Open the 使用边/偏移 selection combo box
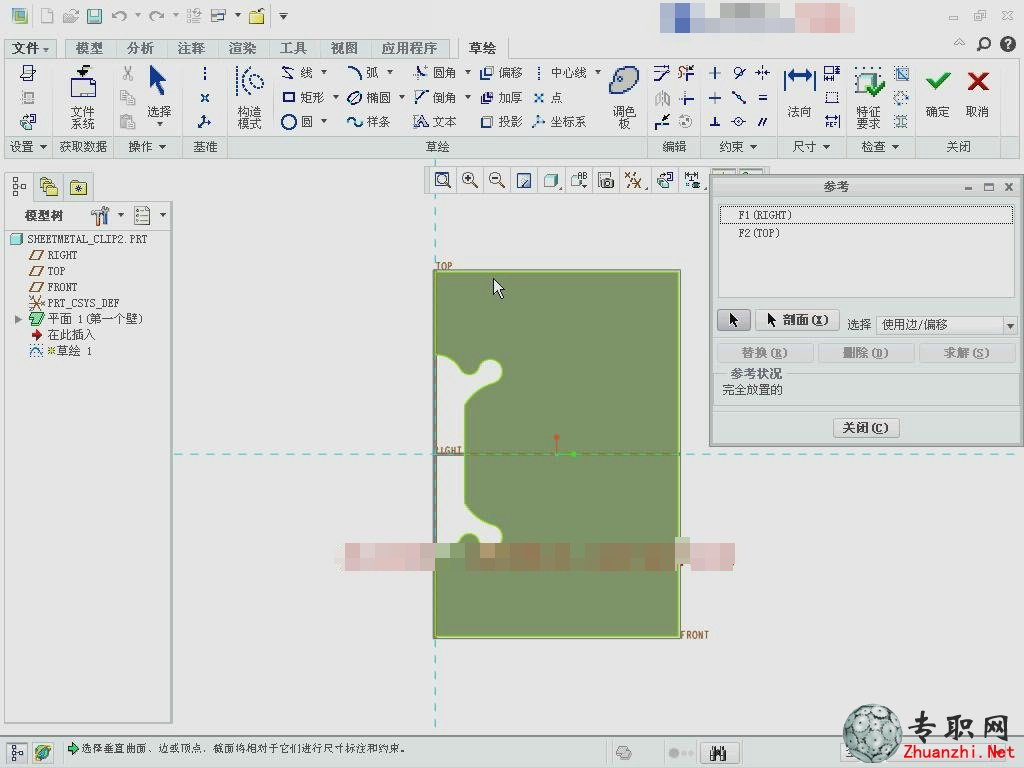This screenshot has width=1024, height=768. tap(946, 325)
